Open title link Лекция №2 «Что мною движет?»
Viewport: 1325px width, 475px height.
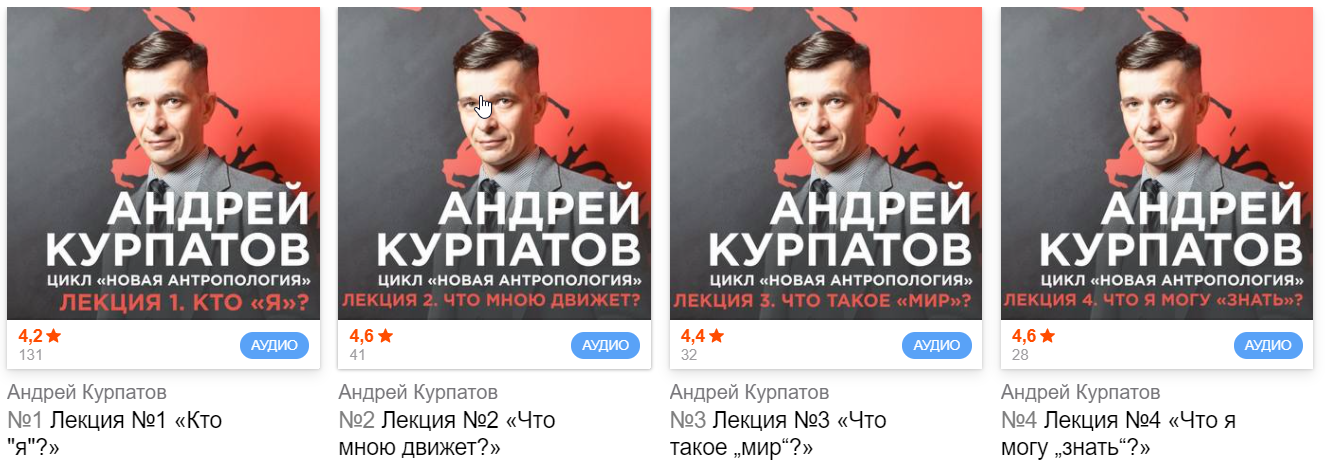[447, 433]
